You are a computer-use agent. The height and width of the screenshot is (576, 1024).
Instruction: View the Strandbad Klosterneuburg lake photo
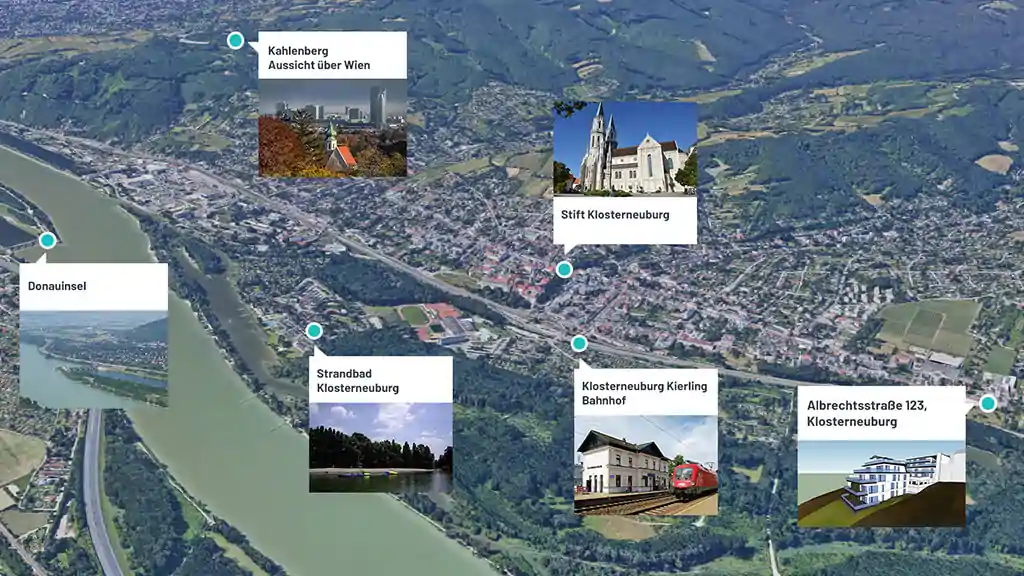pyautogui.click(x=380, y=447)
